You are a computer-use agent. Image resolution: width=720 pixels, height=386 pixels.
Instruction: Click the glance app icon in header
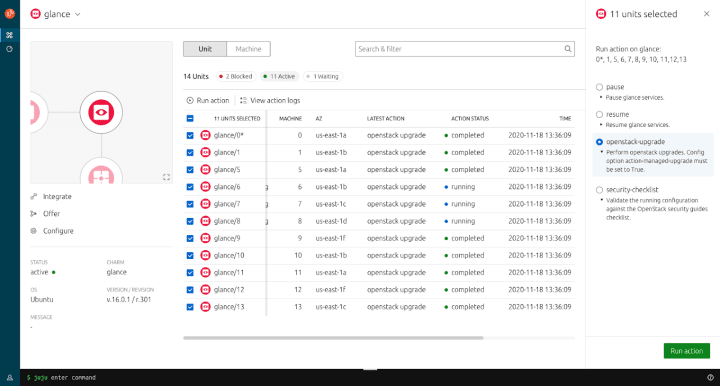(x=35, y=14)
